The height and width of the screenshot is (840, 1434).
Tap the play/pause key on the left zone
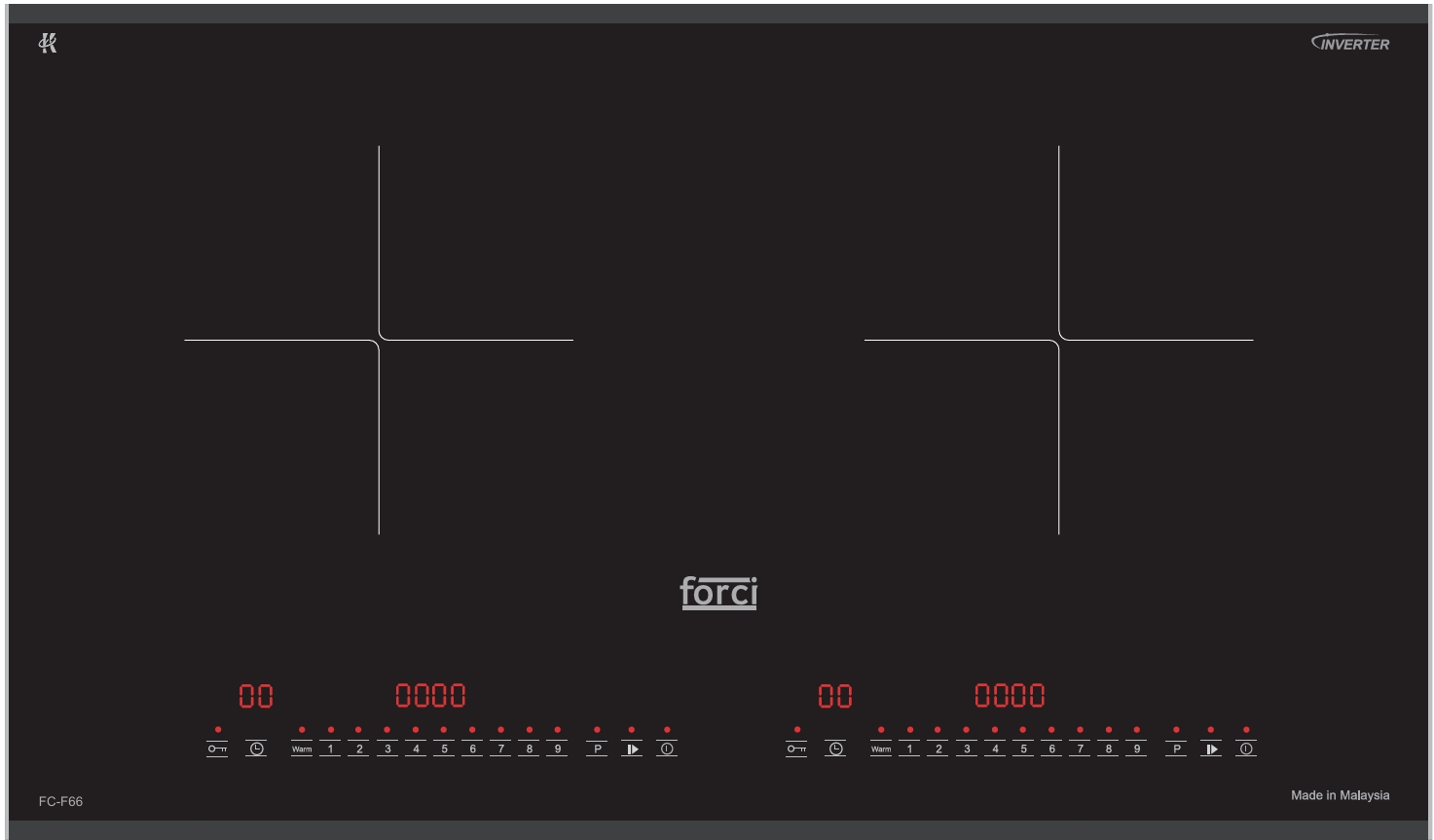point(632,749)
